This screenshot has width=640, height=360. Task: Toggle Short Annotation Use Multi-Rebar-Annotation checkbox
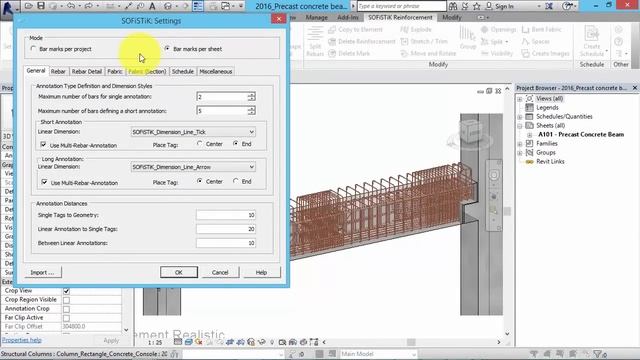tap(44, 144)
